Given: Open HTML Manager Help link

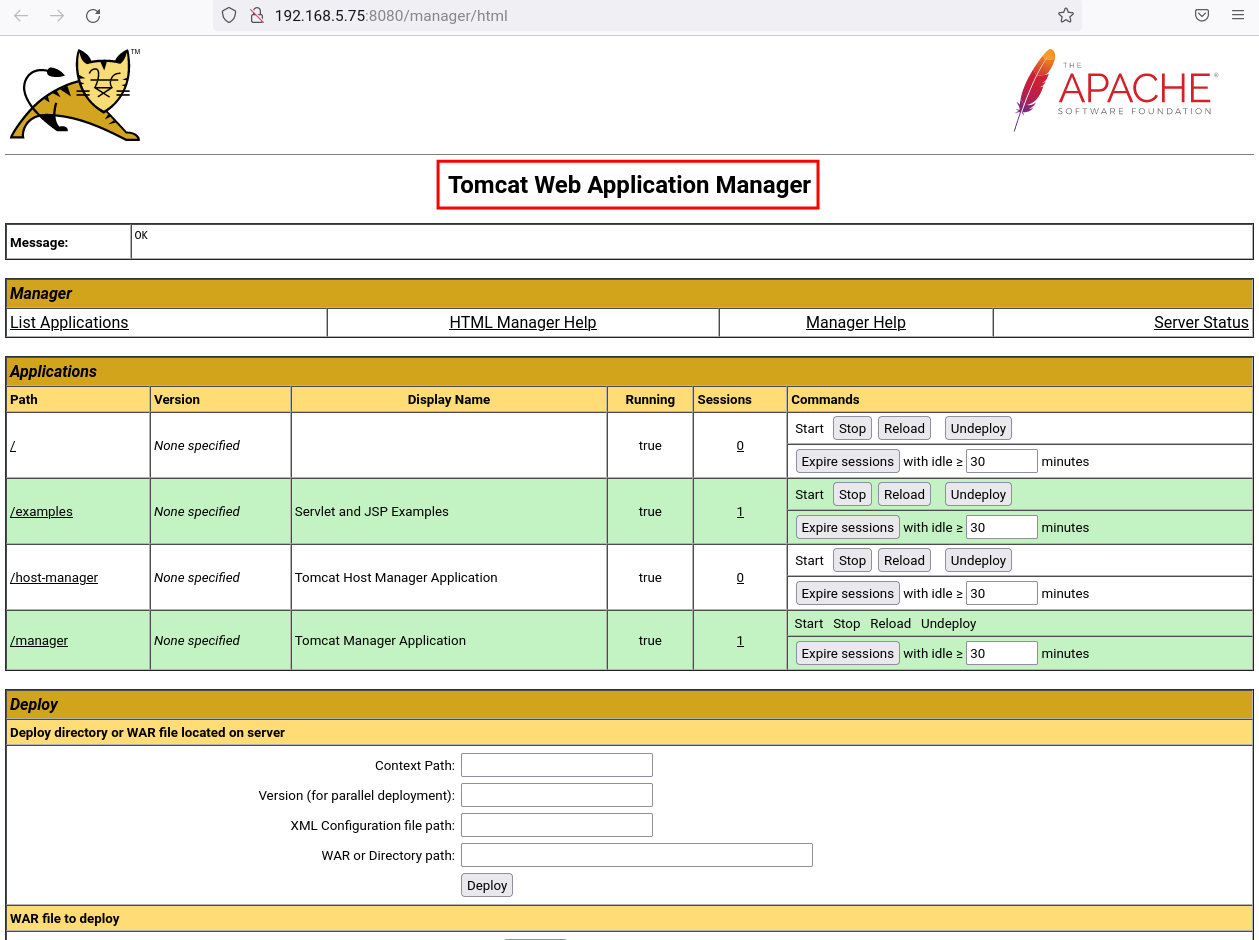Looking at the screenshot, I should point(523,323).
